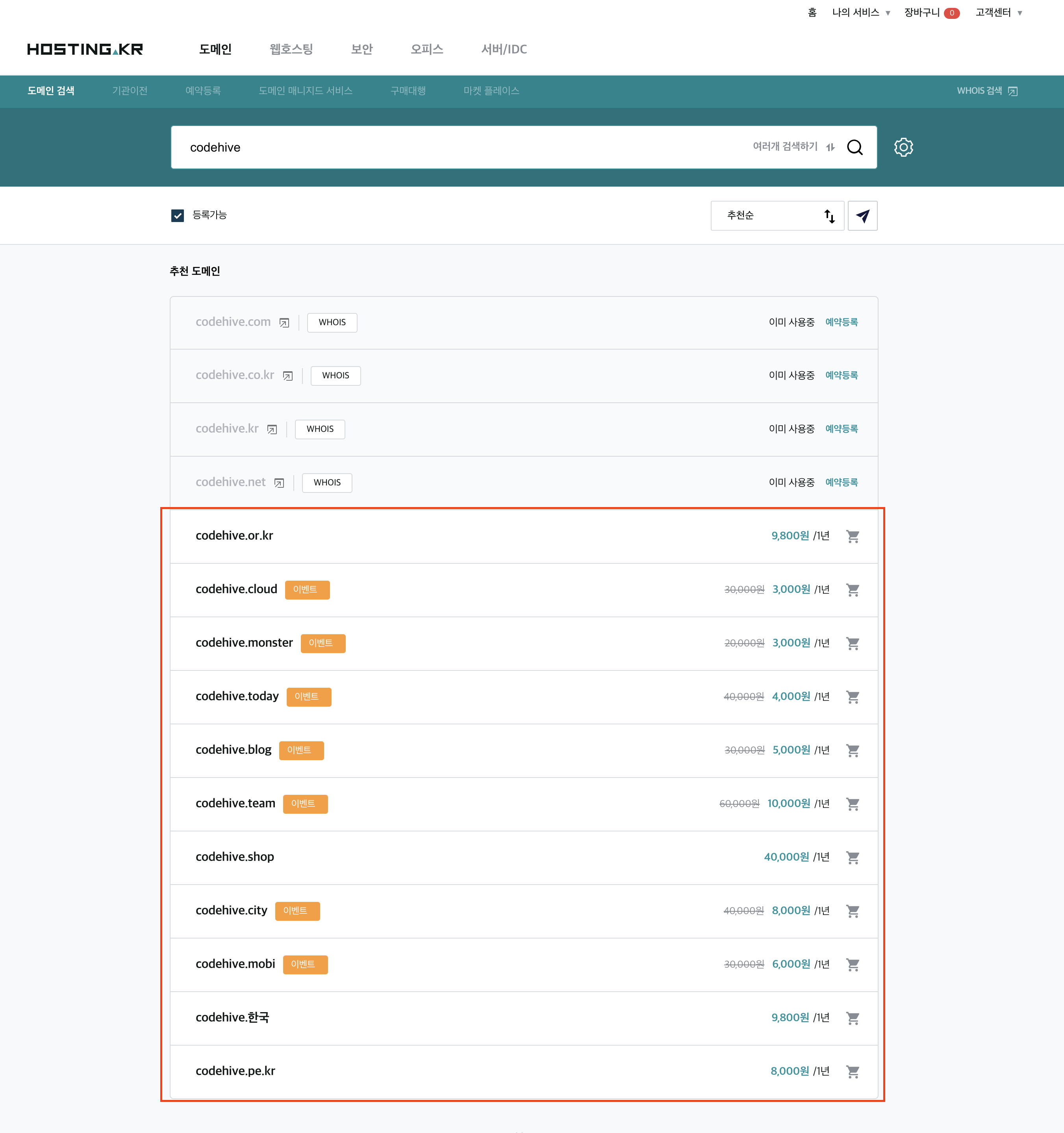Click the codehive domain search field
1064x1133 pixels.
click(x=456, y=148)
